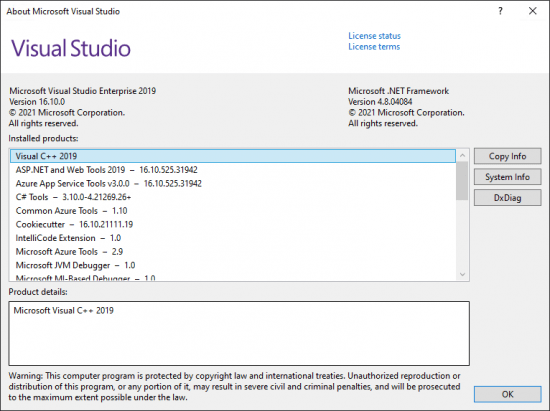Image resolution: width=550 pixels, height=411 pixels.
Task: Select Visual C++ 2019 in installed products
Action: (x=233, y=156)
